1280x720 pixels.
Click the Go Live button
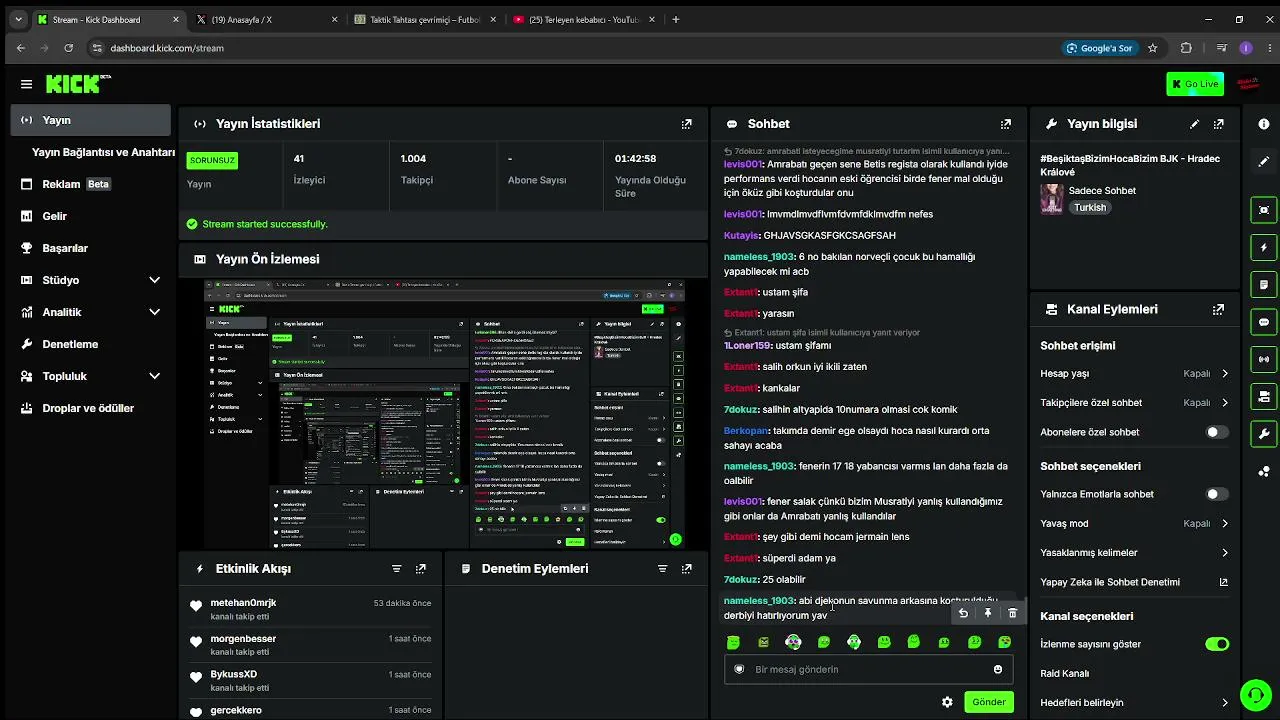point(1194,84)
